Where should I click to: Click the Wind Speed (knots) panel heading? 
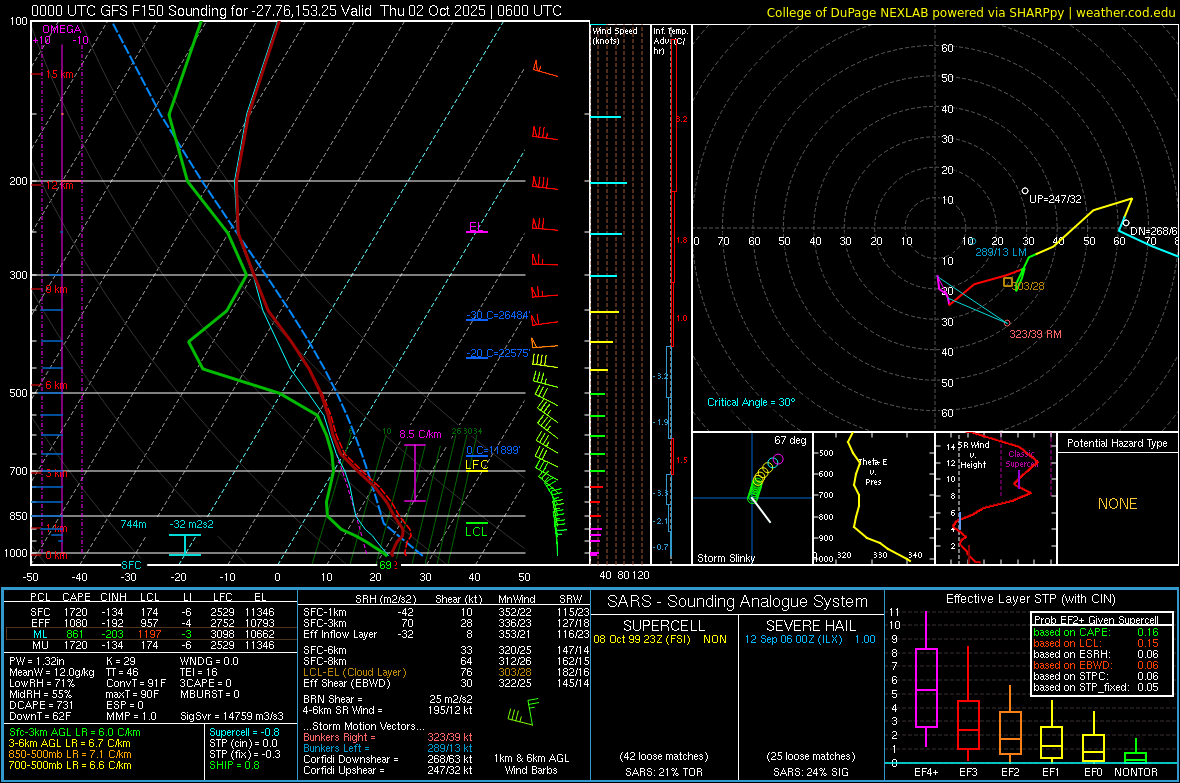click(615, 35)
